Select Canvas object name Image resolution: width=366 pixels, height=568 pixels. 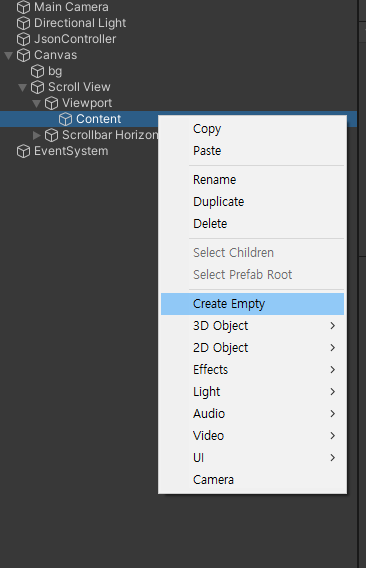[x=55, y=55]
